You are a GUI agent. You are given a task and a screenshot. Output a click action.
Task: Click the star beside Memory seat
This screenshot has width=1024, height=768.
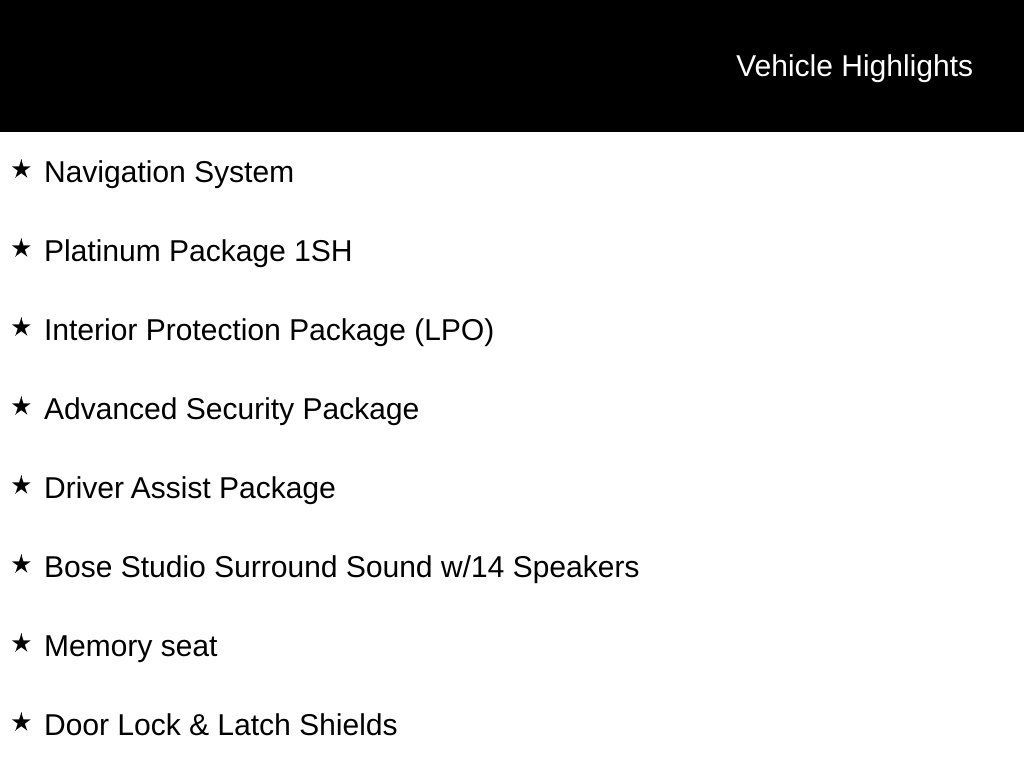21,644
